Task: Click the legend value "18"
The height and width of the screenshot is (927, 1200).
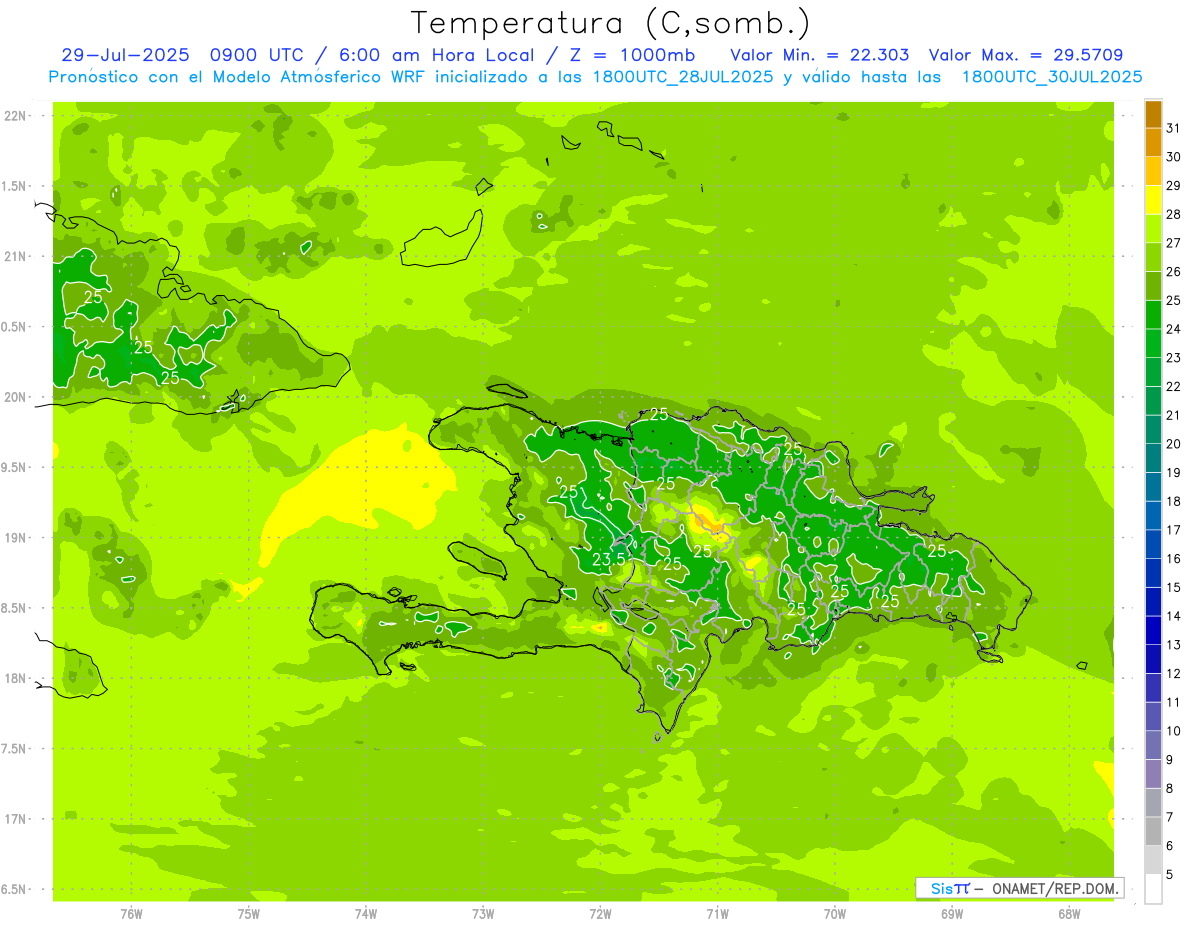Action: click(1174, 501)
